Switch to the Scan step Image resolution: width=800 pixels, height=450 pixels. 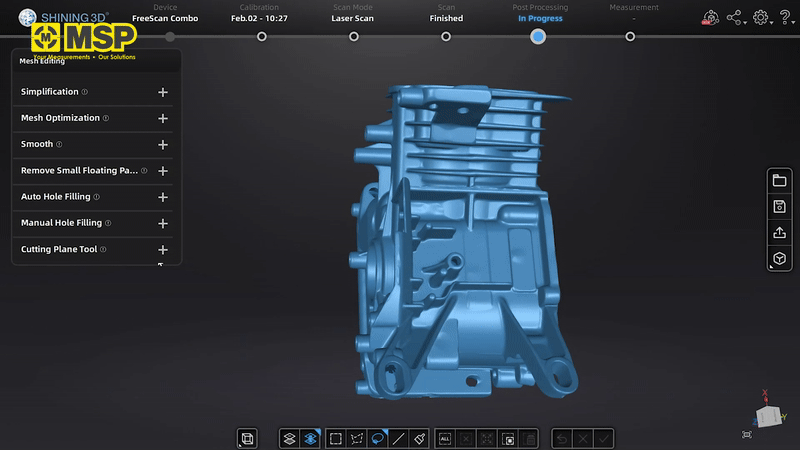click(x=446, y=36)
